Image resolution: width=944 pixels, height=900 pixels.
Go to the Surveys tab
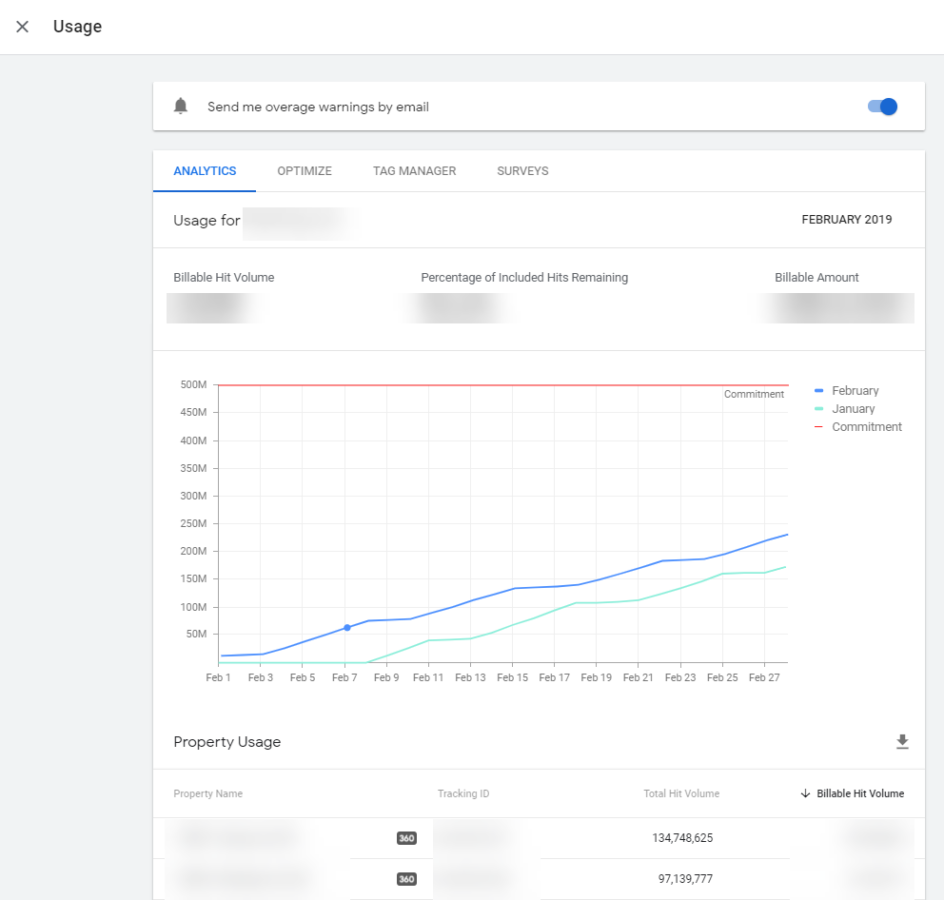(x=522, y=171)
